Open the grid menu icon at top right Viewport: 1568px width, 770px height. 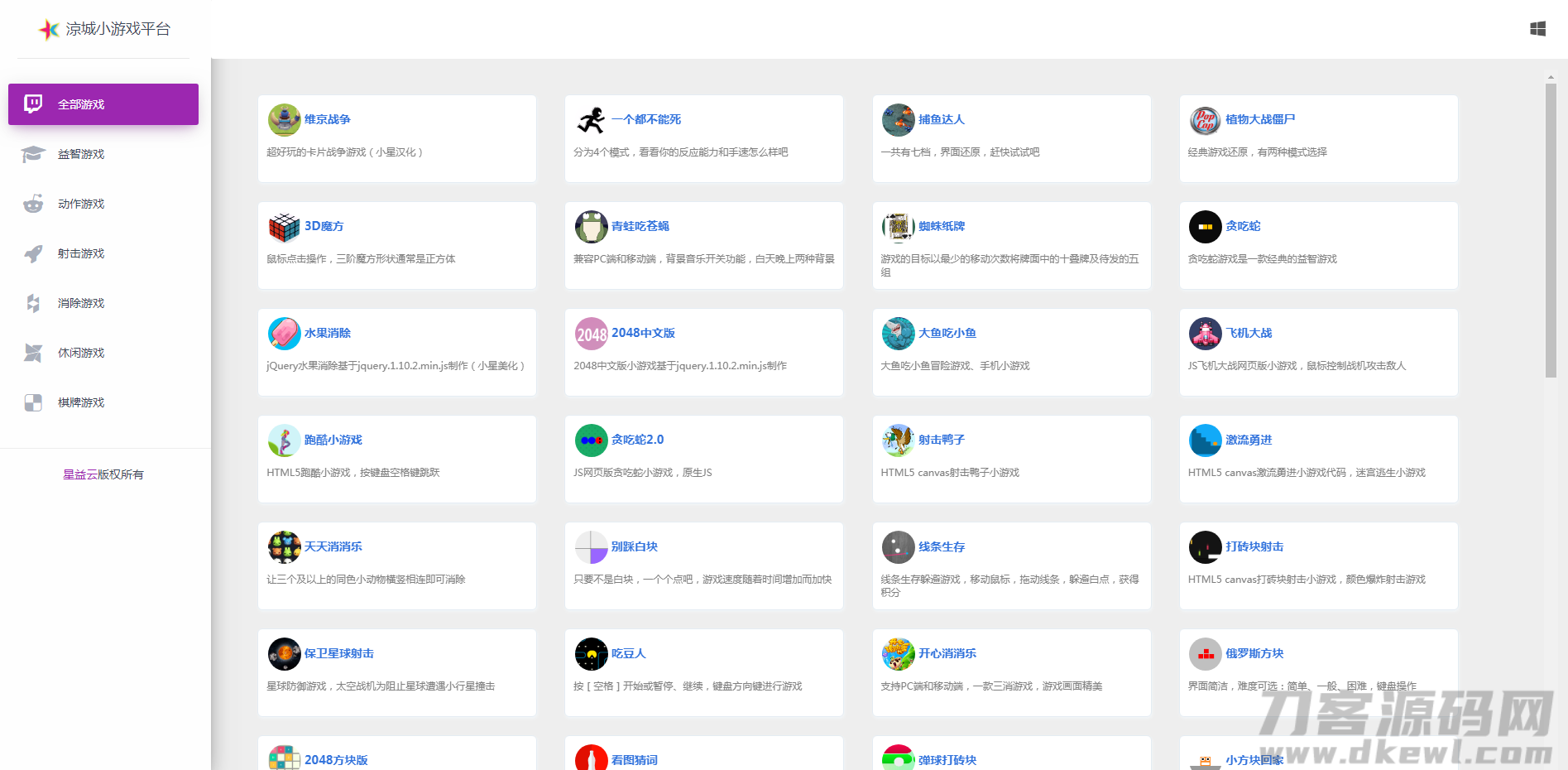[x=1537, y=28]
